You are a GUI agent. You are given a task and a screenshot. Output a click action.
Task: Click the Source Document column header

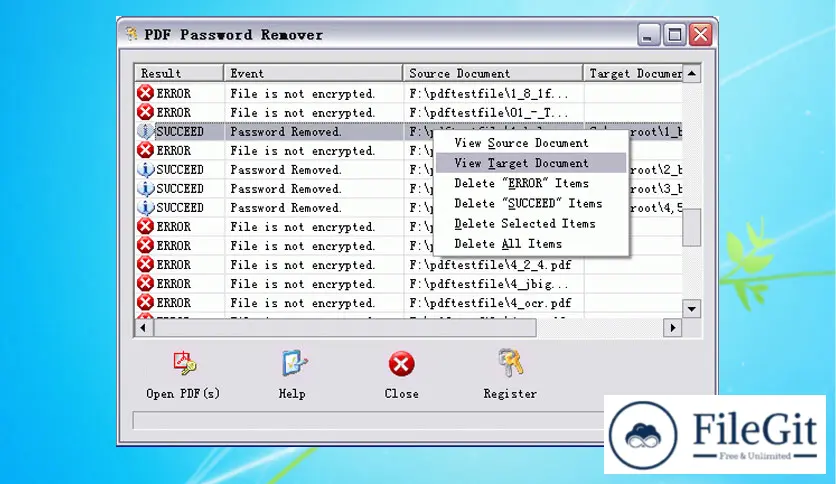(493, 73)
